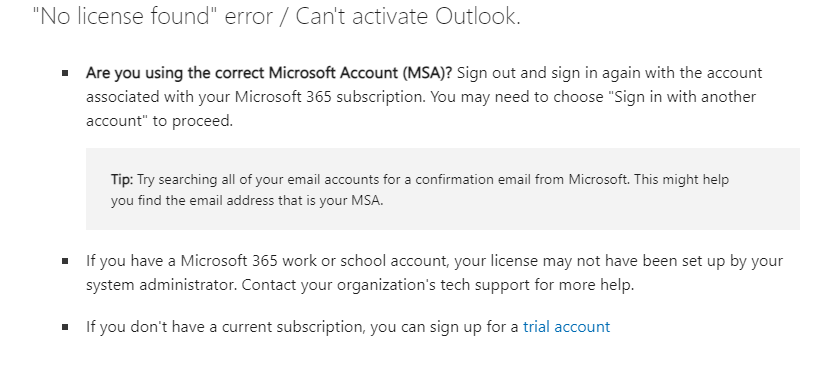Click inside the gray tip box
Viewport: 839px width, 365px height.
coord(443,189)
